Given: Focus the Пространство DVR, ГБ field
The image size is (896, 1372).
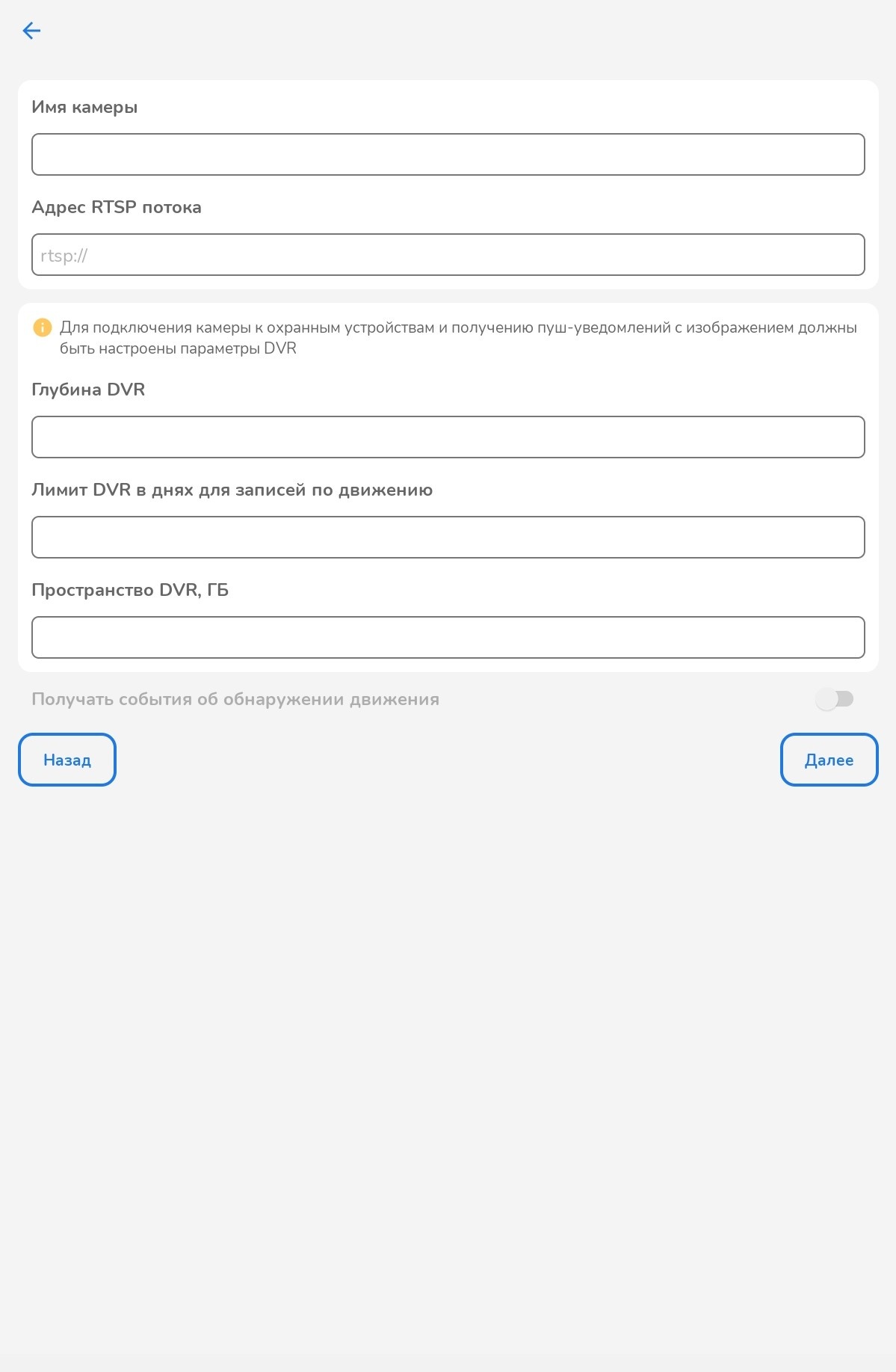Looking at the screenshot, I should coord(448,638).
